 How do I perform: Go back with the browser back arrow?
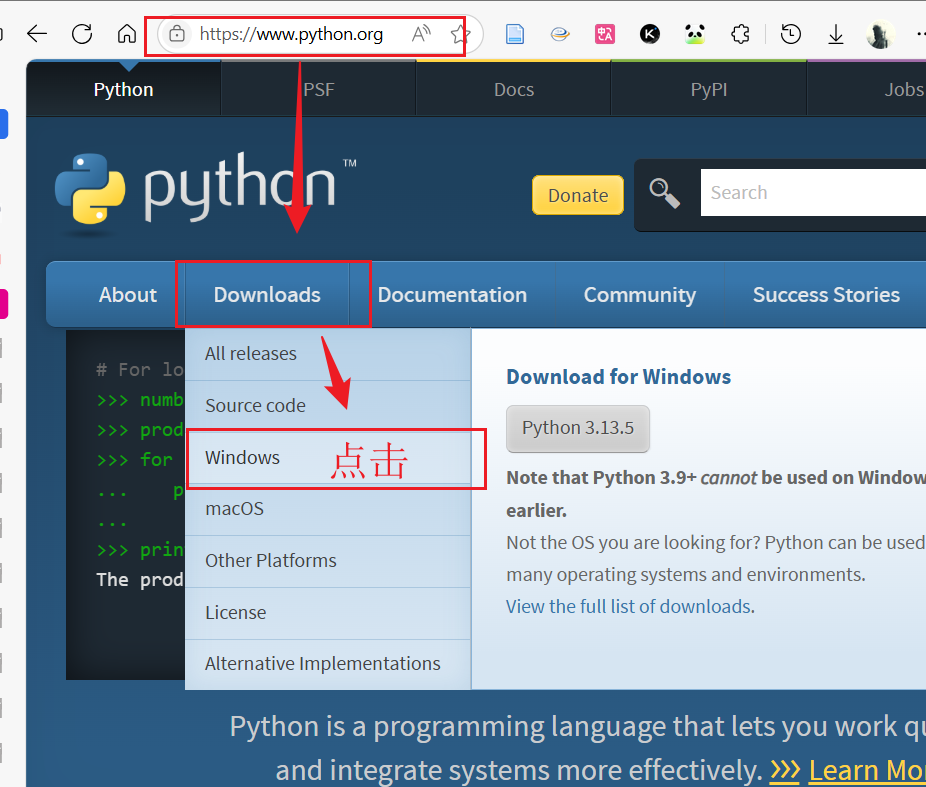click(x=37, y=34)
